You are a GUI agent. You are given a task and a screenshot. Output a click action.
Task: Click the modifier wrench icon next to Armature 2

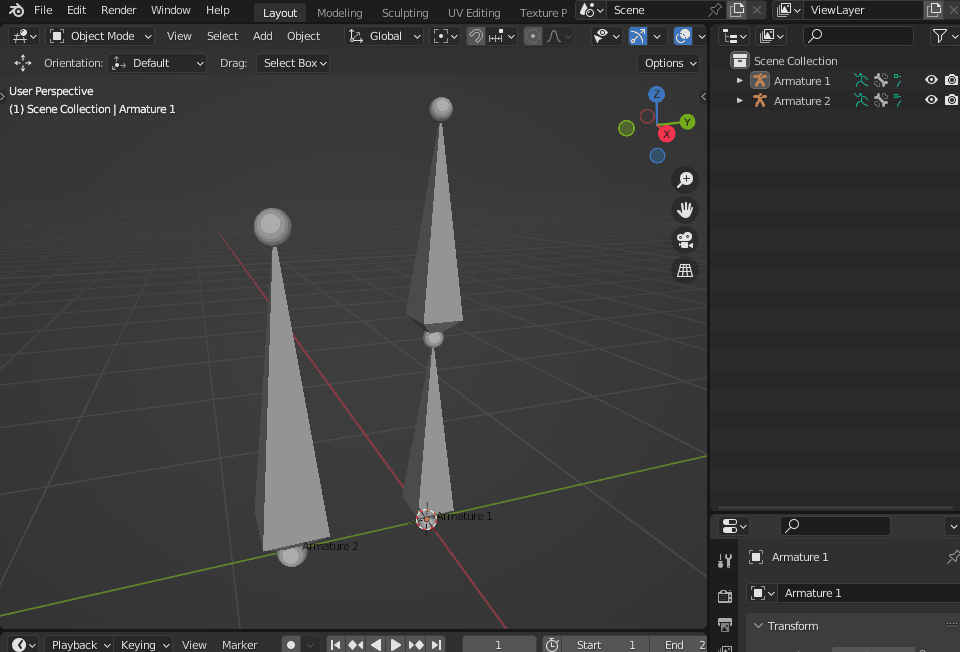tap(880, 100)
